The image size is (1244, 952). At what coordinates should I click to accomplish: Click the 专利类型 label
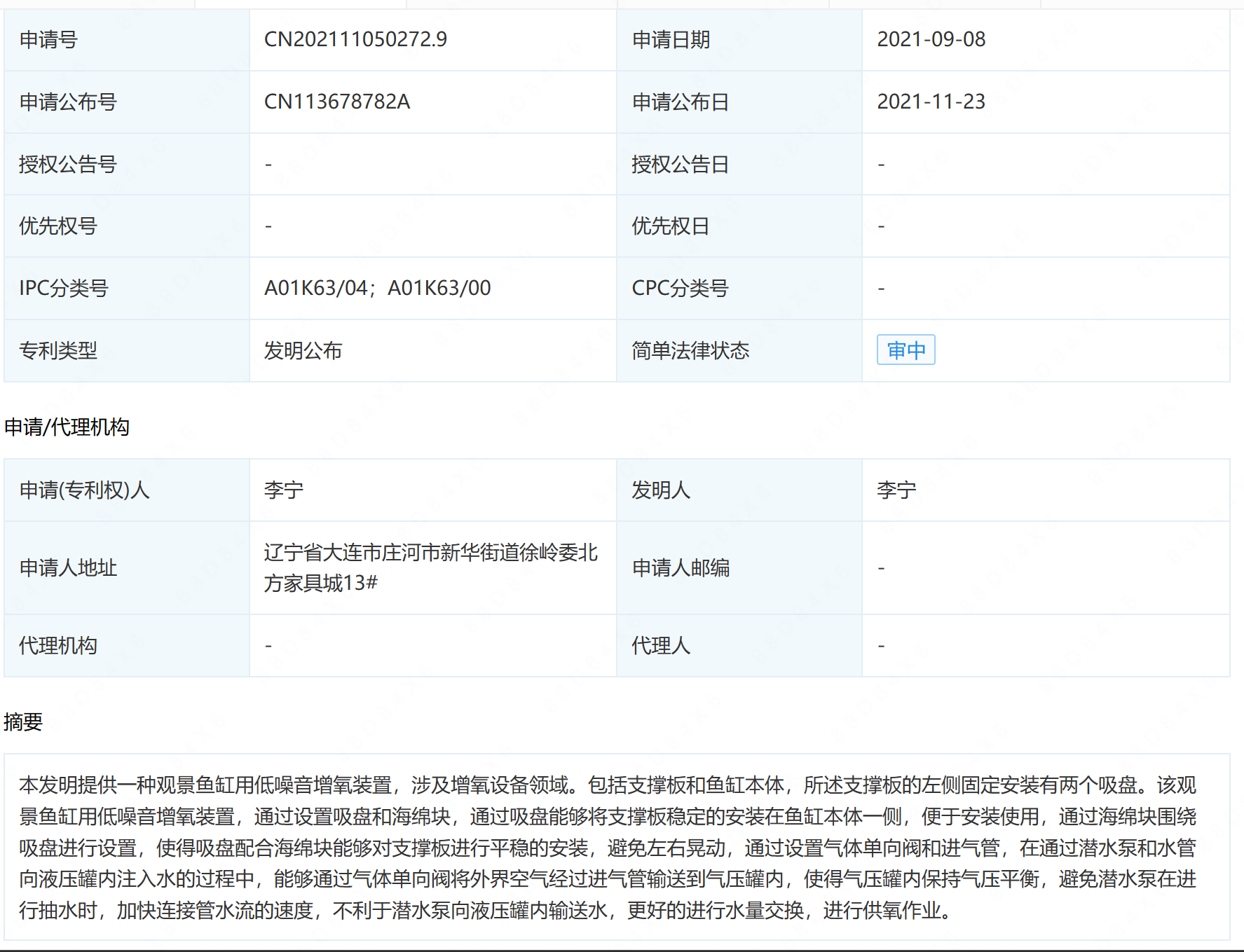[x=58, y=350]
